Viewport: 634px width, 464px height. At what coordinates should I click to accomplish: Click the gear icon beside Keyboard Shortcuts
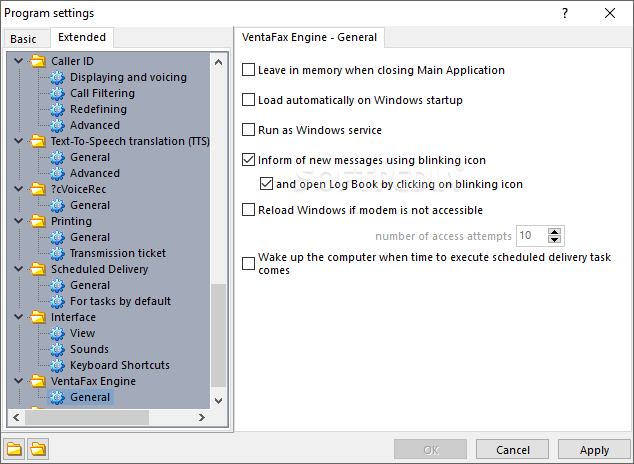click(x=57, y=365)
